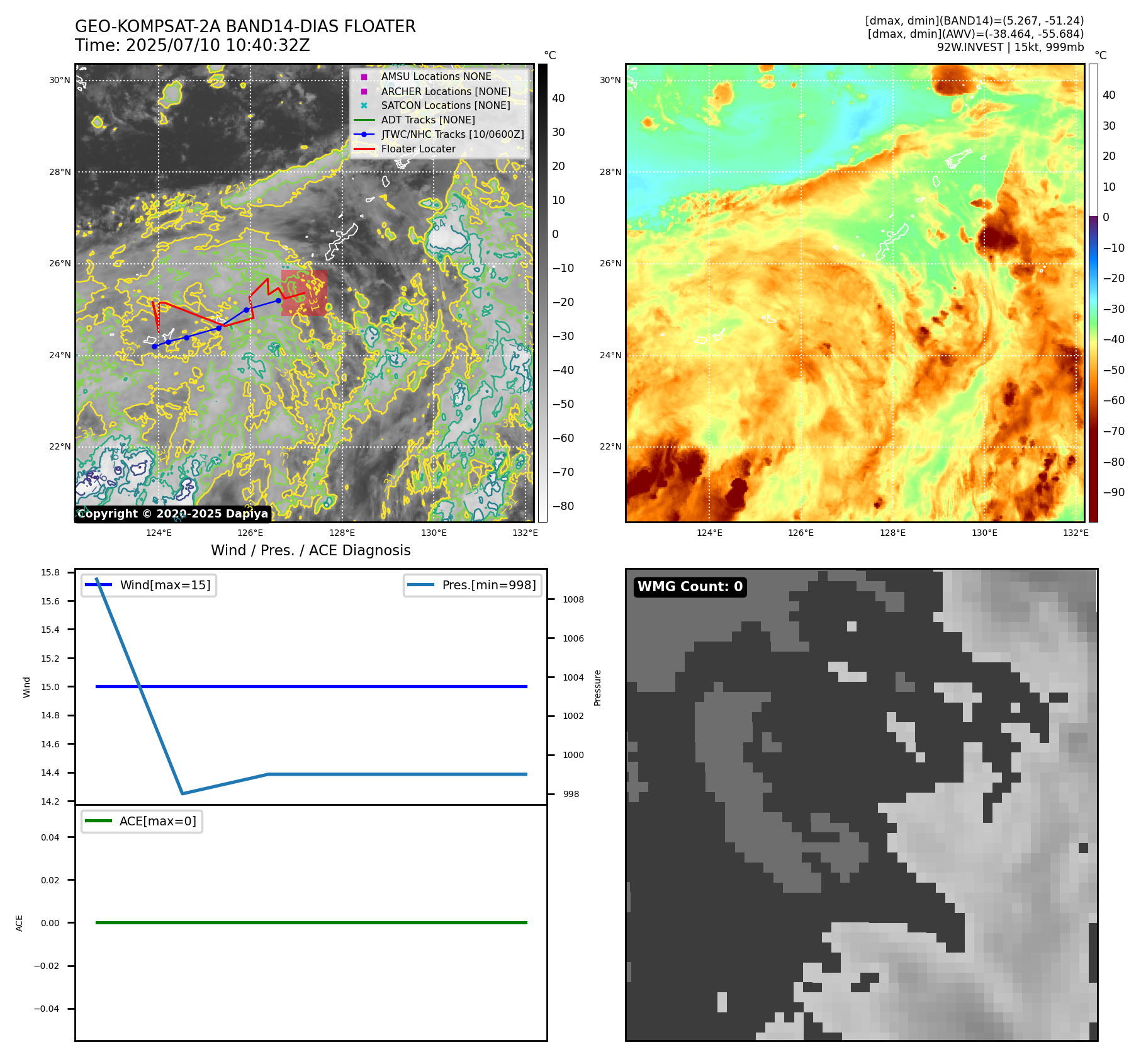Click the grayscale temperature colorbar beside the IR map
Image resolution: width=1141 pixels, height=1064 pixels.
coord(542,293)
